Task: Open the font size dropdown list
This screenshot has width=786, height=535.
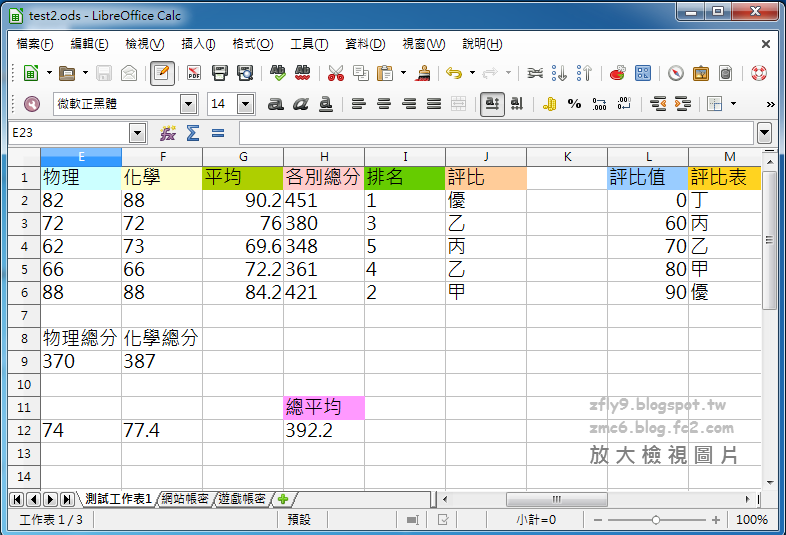Action: [245, 104]
